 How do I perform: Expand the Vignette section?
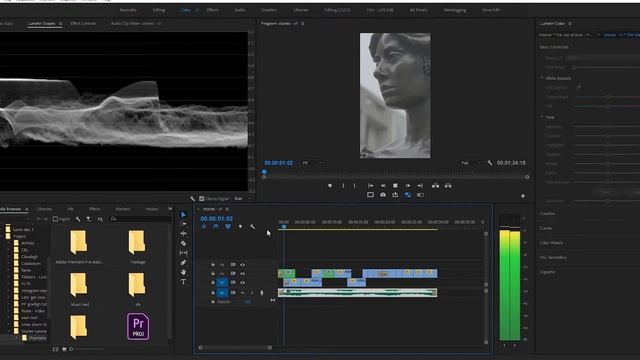pos(547,272)
